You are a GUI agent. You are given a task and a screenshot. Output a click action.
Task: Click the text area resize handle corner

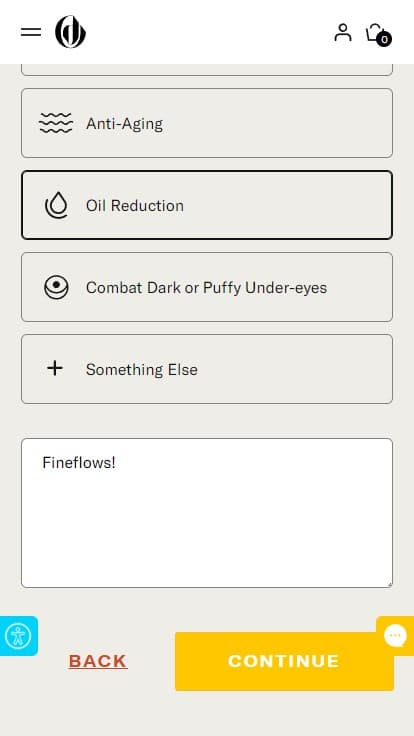pyautogui.click(x=389, y=584)
